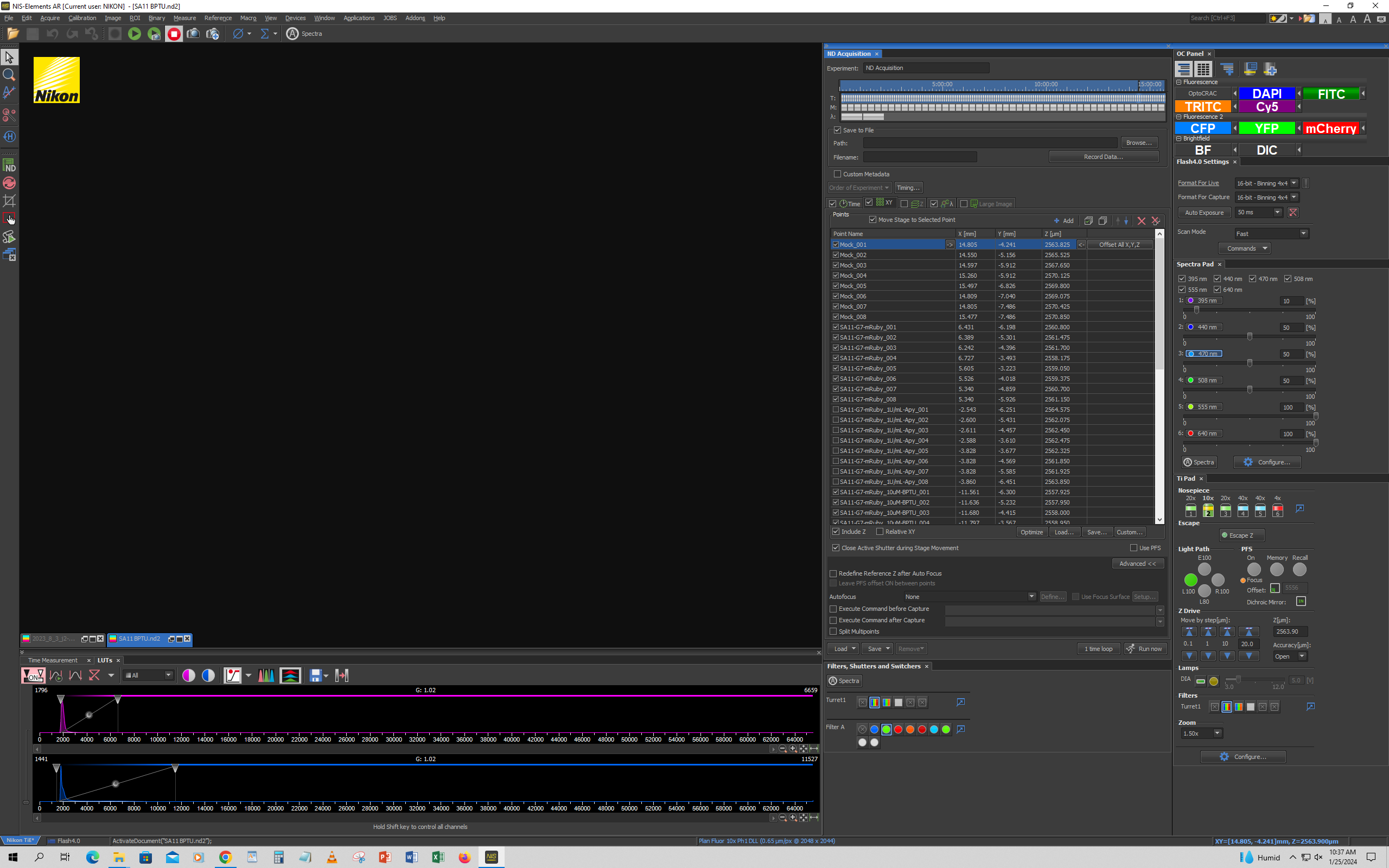Click the open folder icon in toolbar

pyautogui.click(x=12, y=34)
